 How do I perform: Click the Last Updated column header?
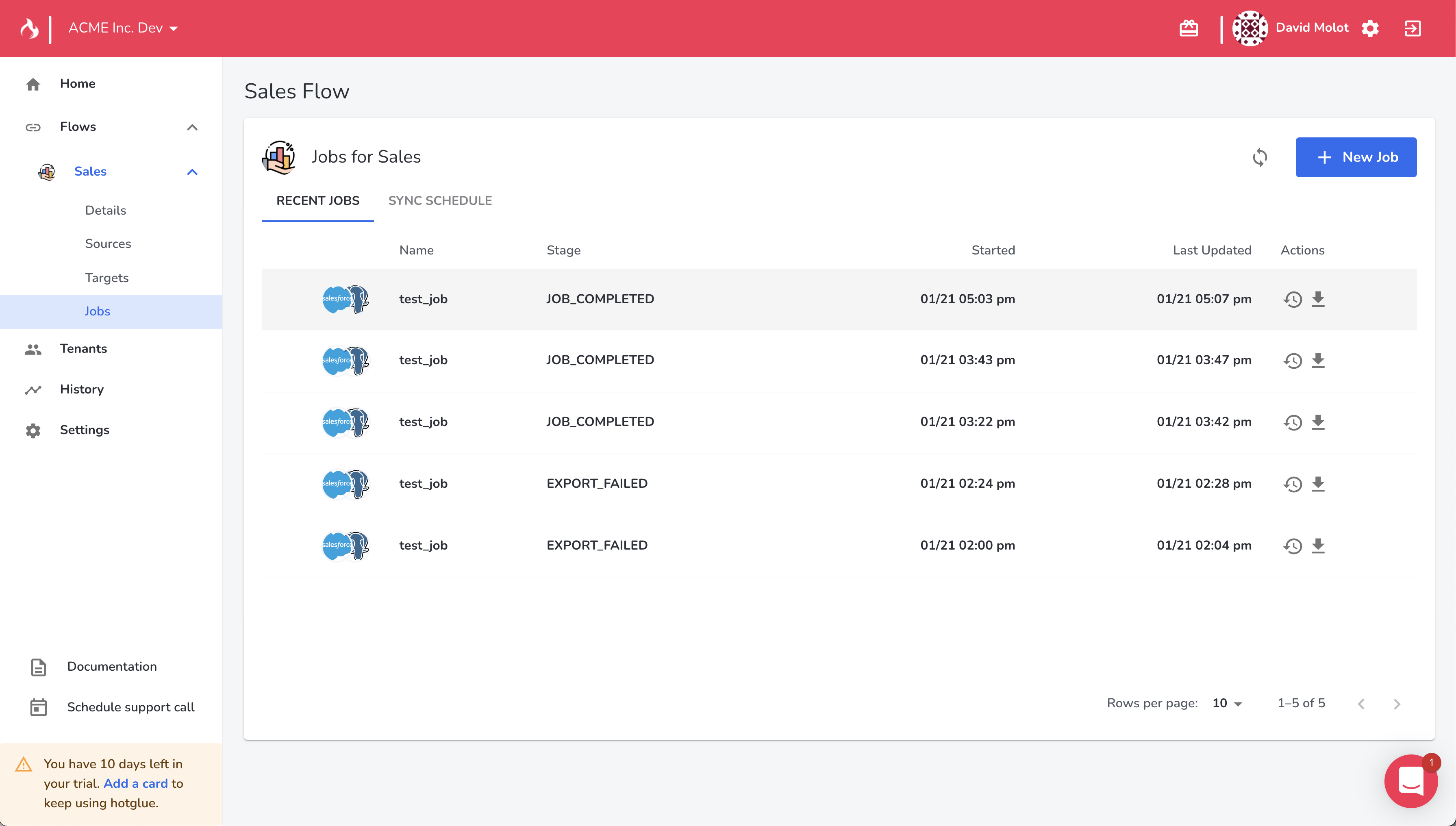[x=1212, y=250]
